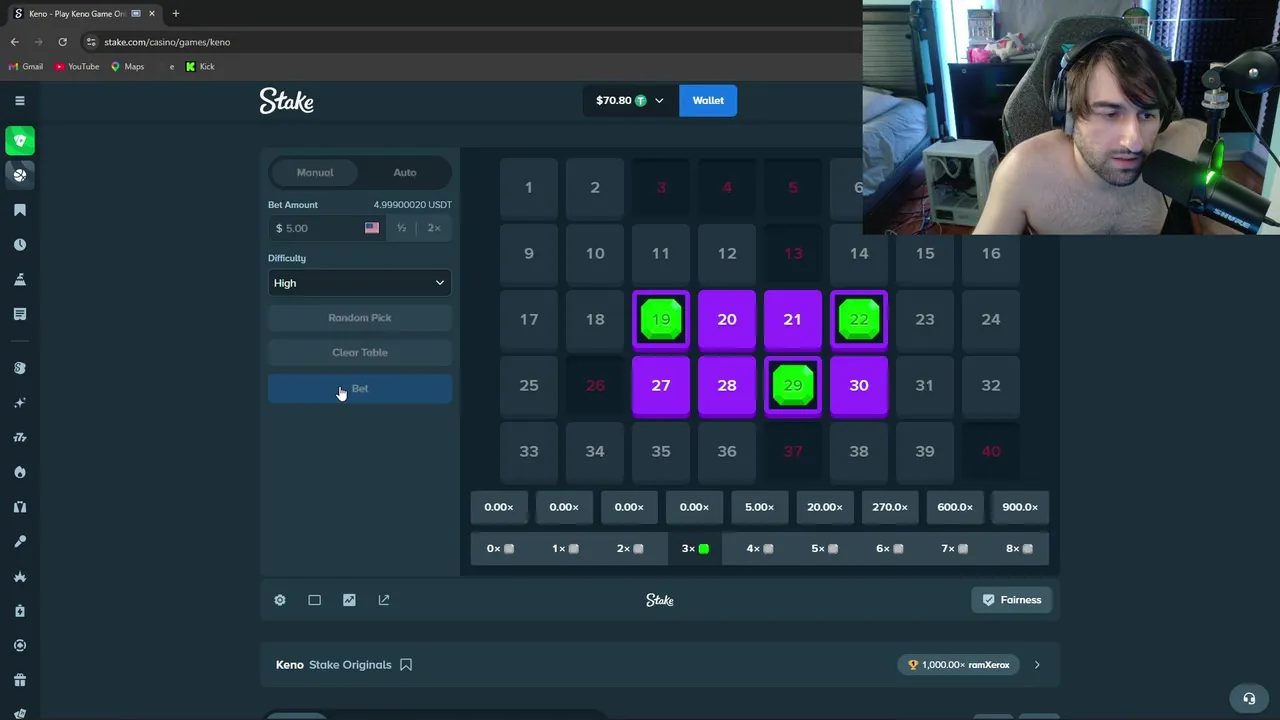Screen dimensions: 1280x720
Task: Open the microphone Game Shows icon
Action: (19, 541)
